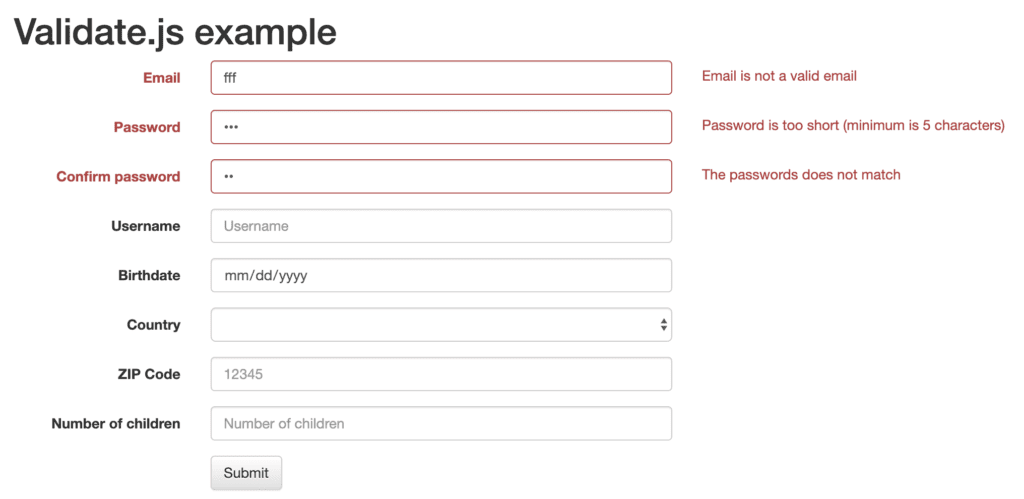The height and width of the screenshot is (499, 1024).
Task: Click the Confirm password label
Action: [x=118, y=177]
